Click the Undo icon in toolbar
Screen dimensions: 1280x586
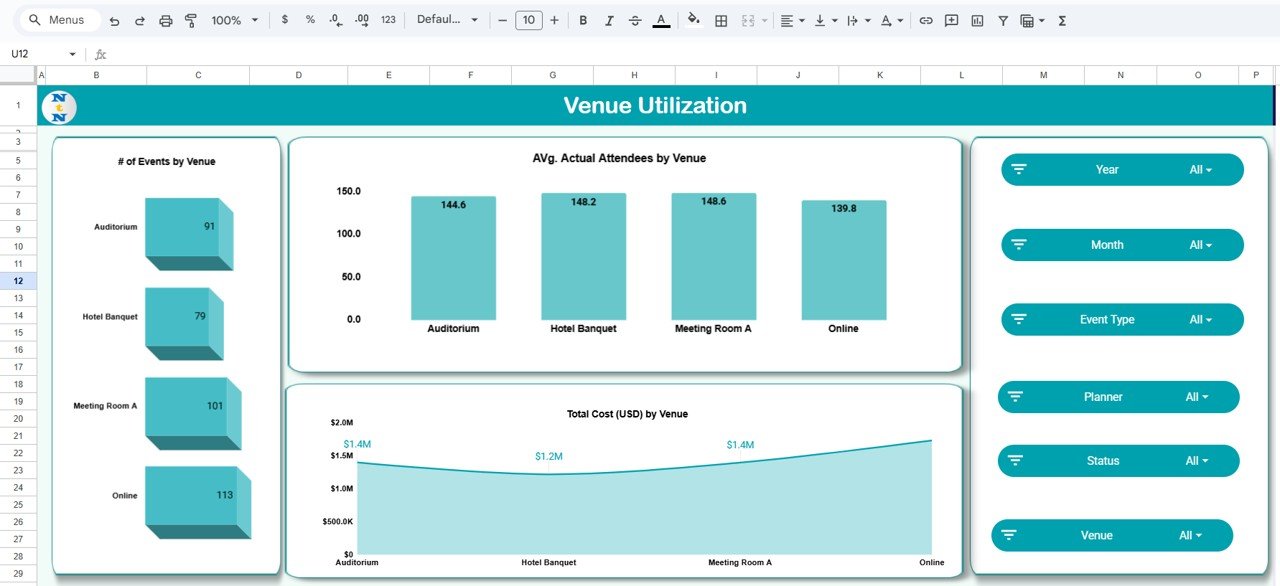[114, 20]
